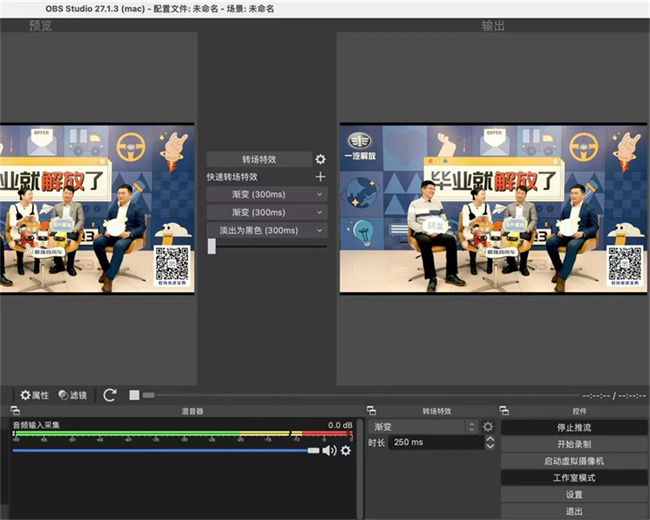The image size is (650, 520).
Task: Add a quick transition with plus icon
Action: [320, 177]
